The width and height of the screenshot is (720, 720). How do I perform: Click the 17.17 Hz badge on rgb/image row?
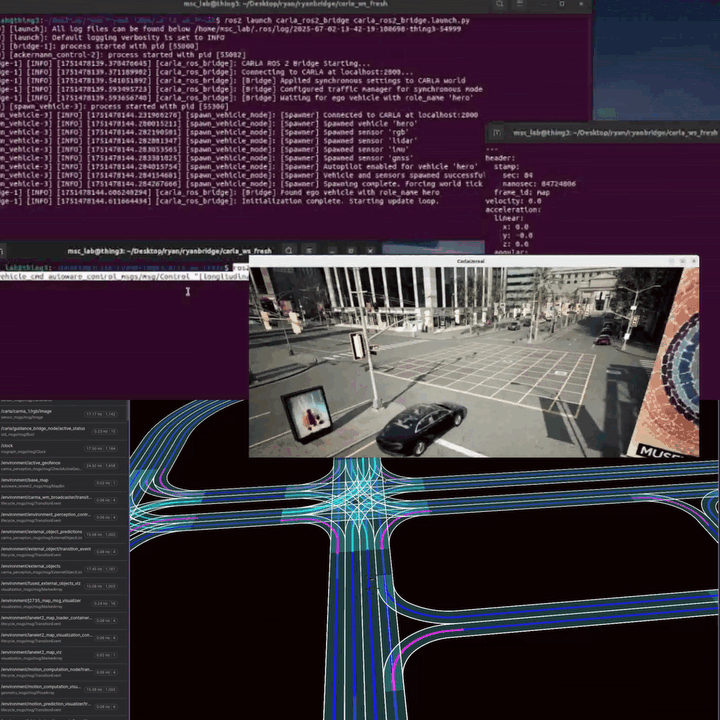(x=100, y=414)
